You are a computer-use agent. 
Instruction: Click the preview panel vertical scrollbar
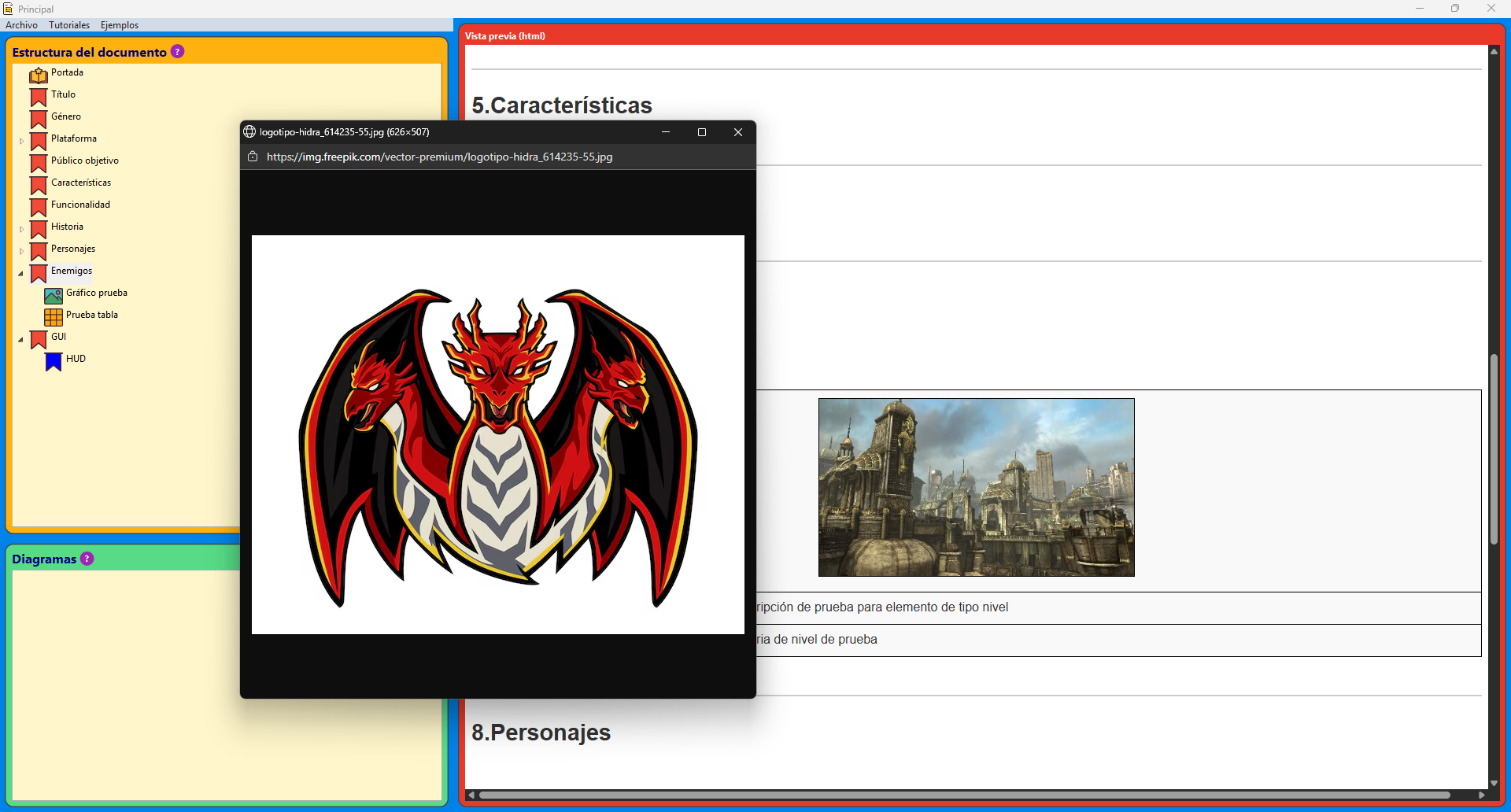1493,448
